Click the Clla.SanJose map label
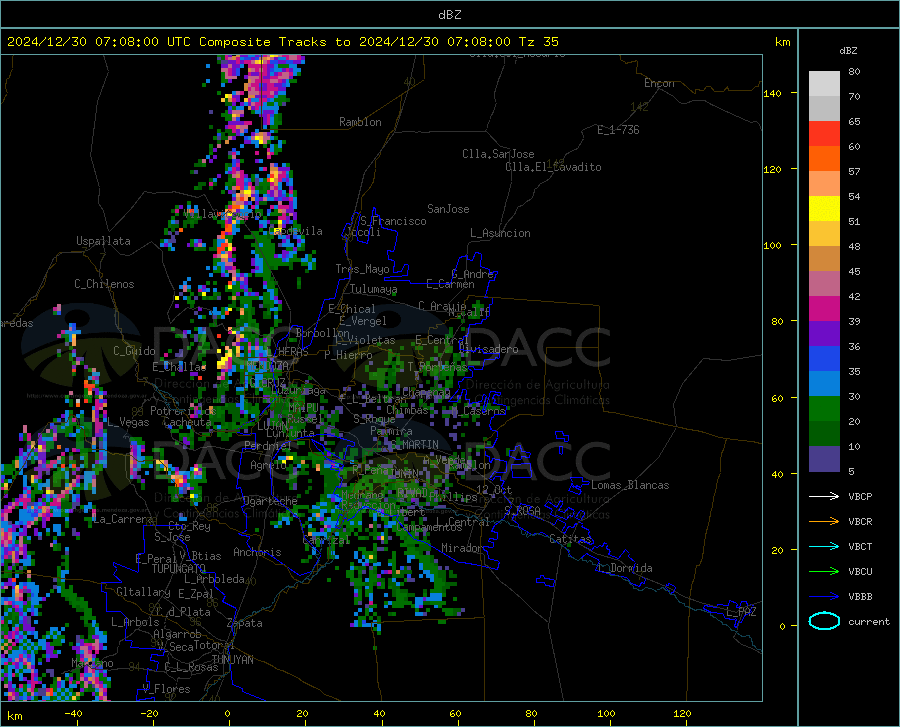 tap(498, 154)
